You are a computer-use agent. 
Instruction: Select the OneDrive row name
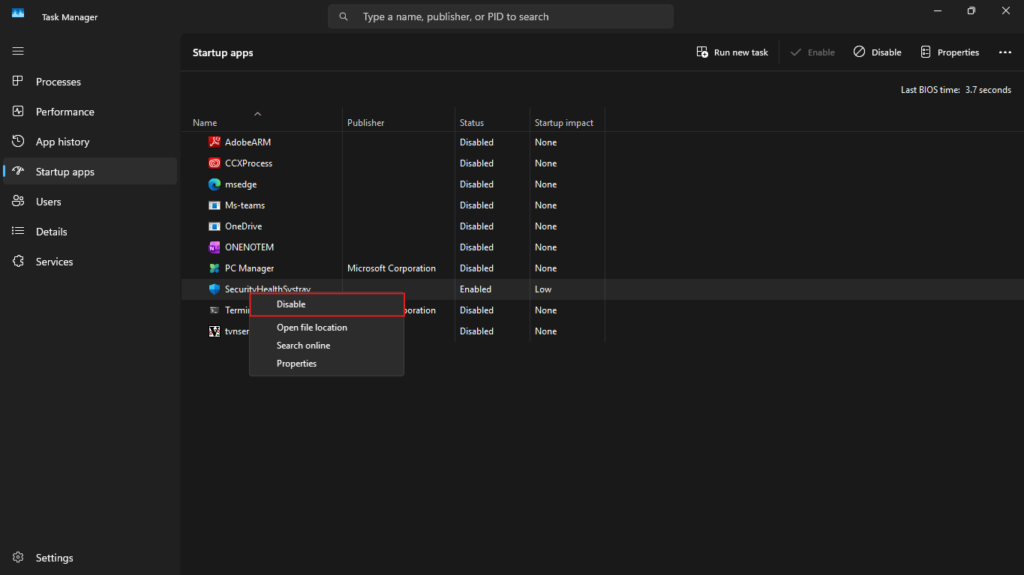[x=243, y=227]
